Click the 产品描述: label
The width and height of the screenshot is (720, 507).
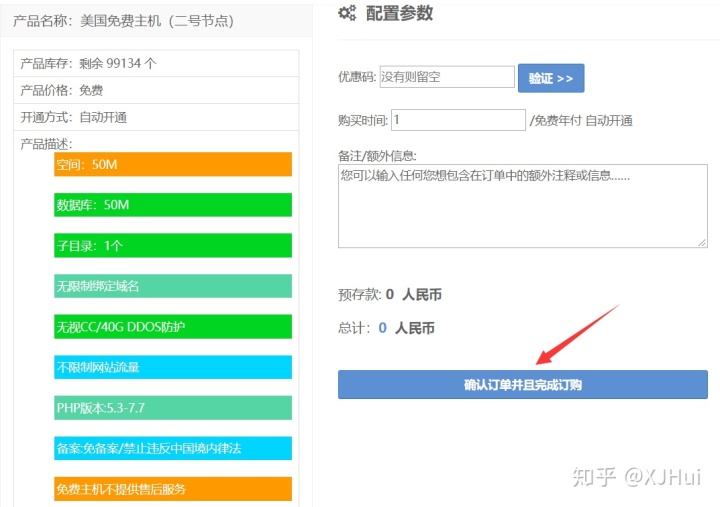[46, 144]
